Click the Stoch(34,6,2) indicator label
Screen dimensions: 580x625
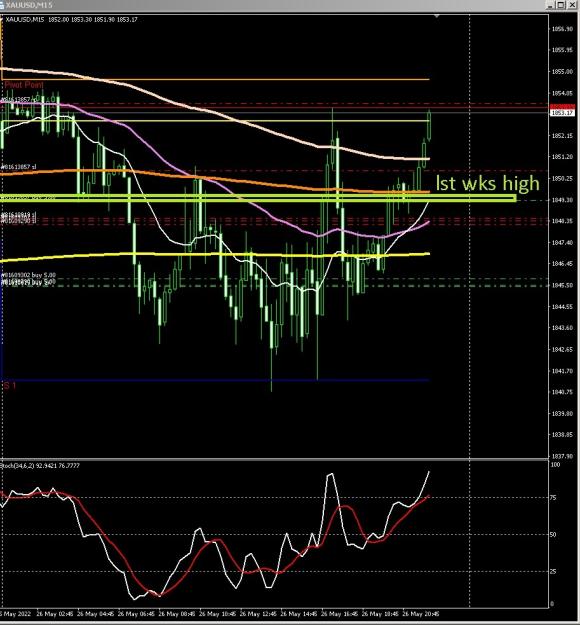pyautogui.click(x=40, y=465)
